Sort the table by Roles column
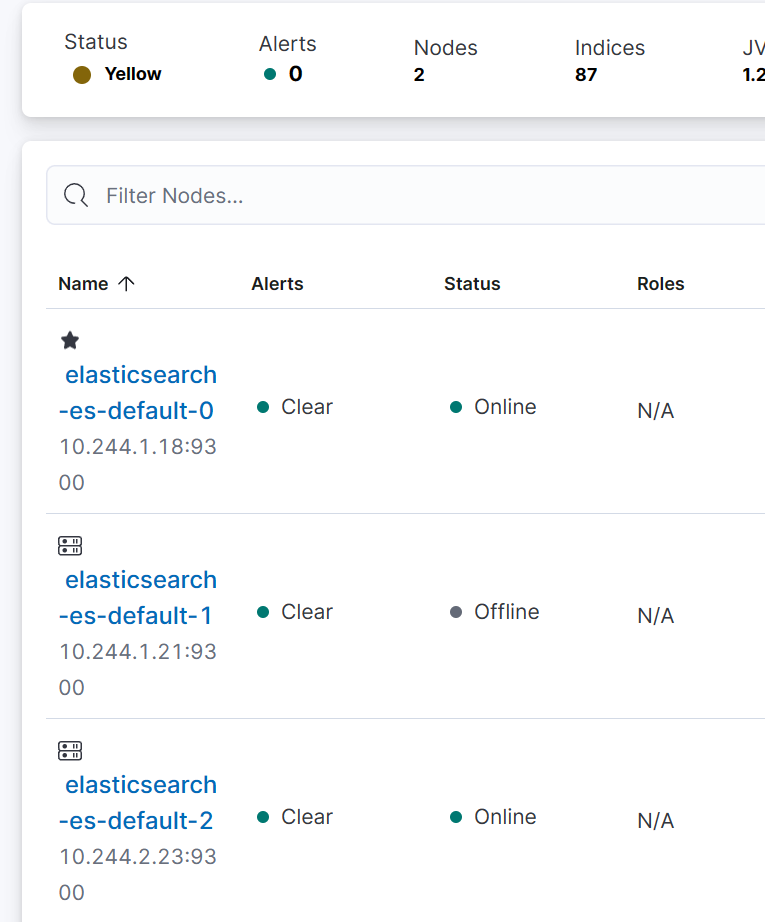 (x=661, y=284)
